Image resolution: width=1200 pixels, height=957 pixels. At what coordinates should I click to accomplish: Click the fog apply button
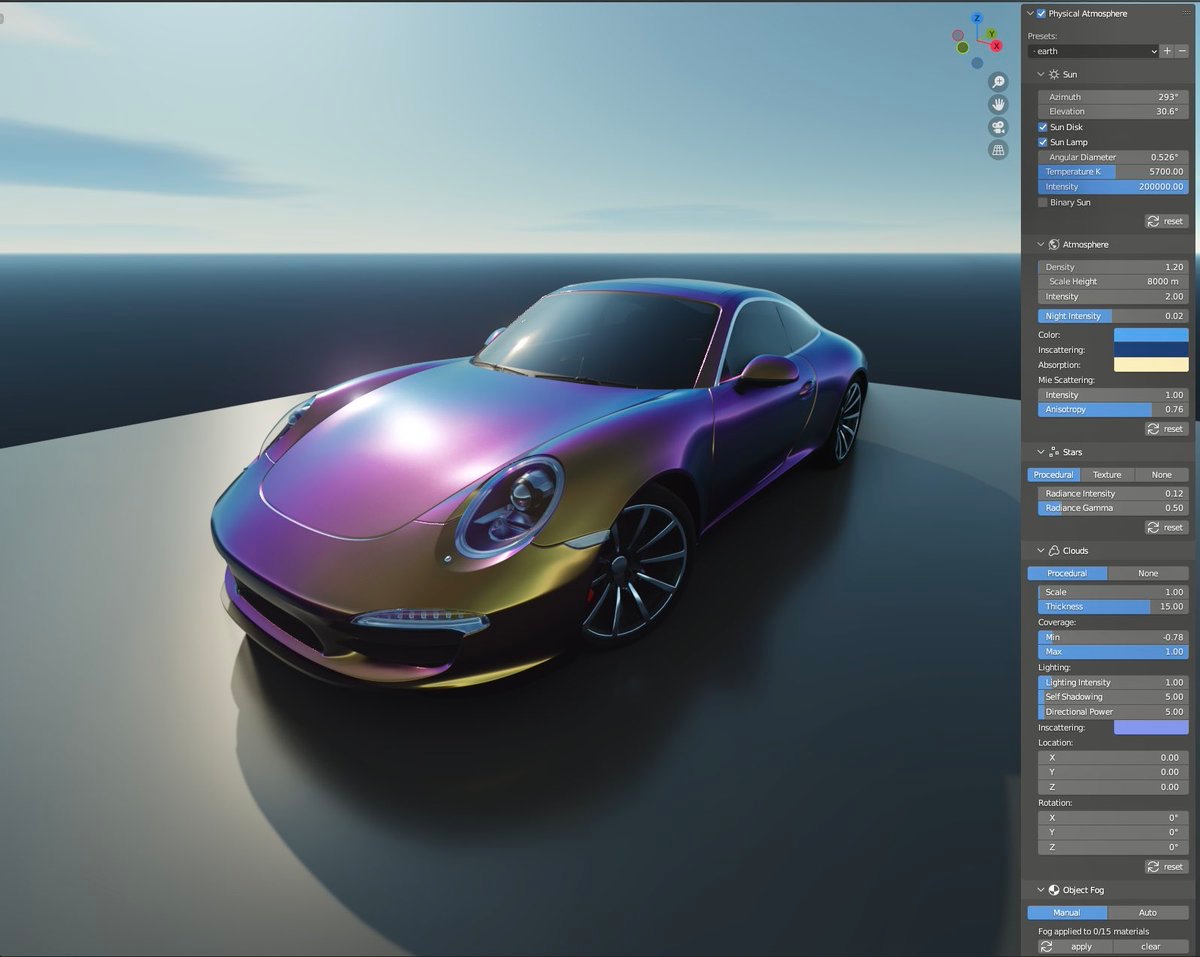pyautogui.click(x=1082, y=946)
